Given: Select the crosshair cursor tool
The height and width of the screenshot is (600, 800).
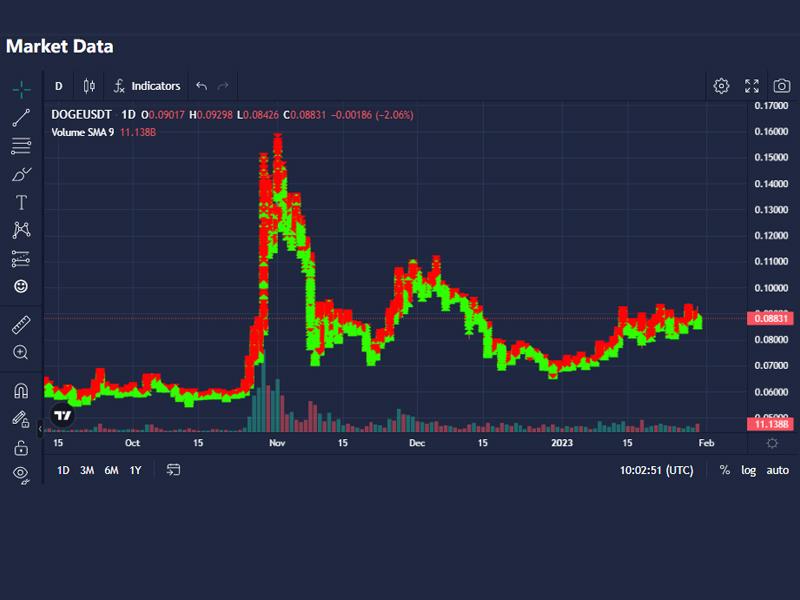Looking at the screenshot, I should coord(21,89).
